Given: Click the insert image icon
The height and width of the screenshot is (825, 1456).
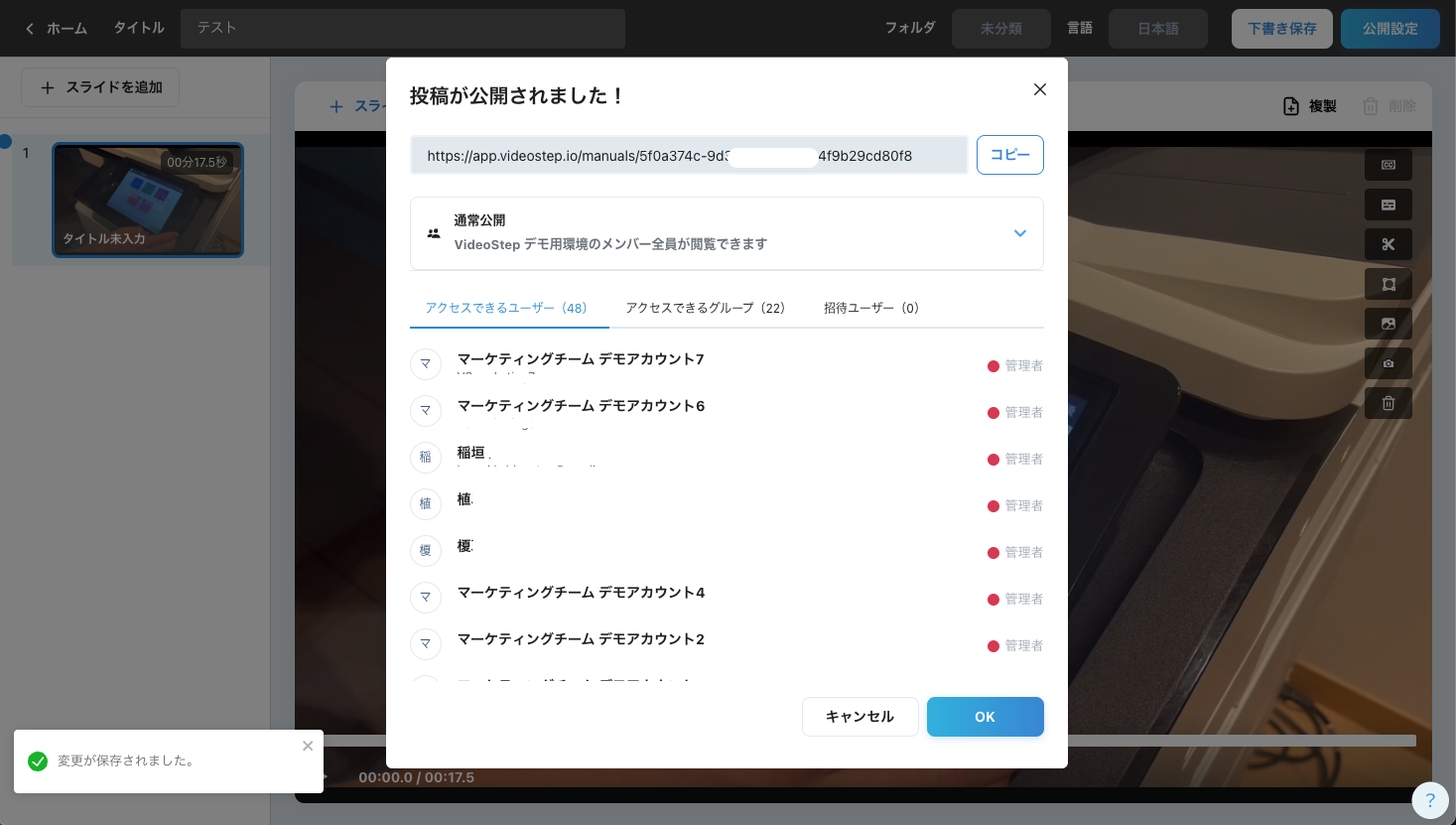Looking at the screenshot, I should tap(1388, 324).
